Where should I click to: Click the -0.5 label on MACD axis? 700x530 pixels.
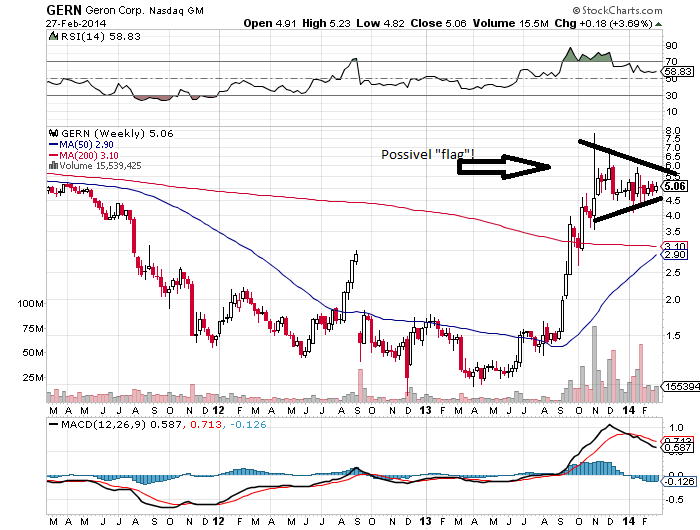(674, 500)
